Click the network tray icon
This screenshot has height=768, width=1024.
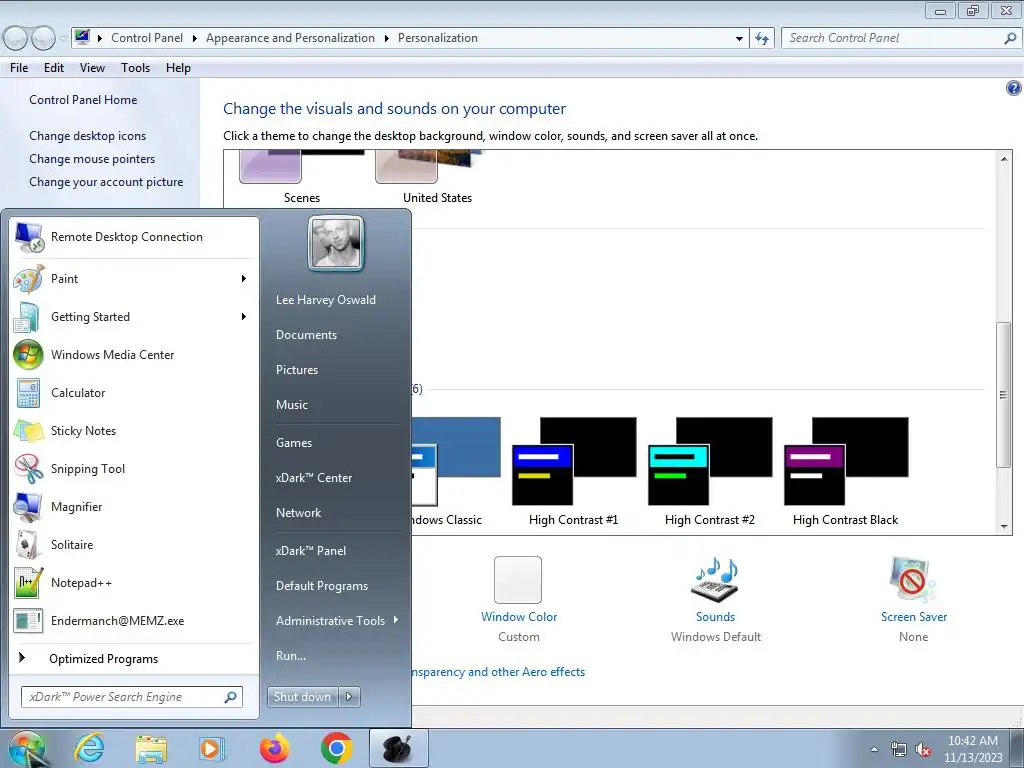[x=899, y=750]
